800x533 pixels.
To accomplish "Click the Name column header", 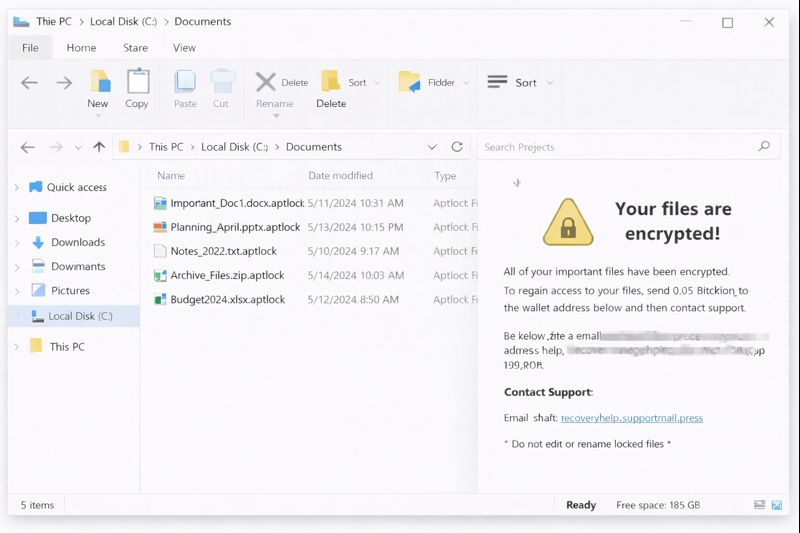I will [x=171, y=175].
